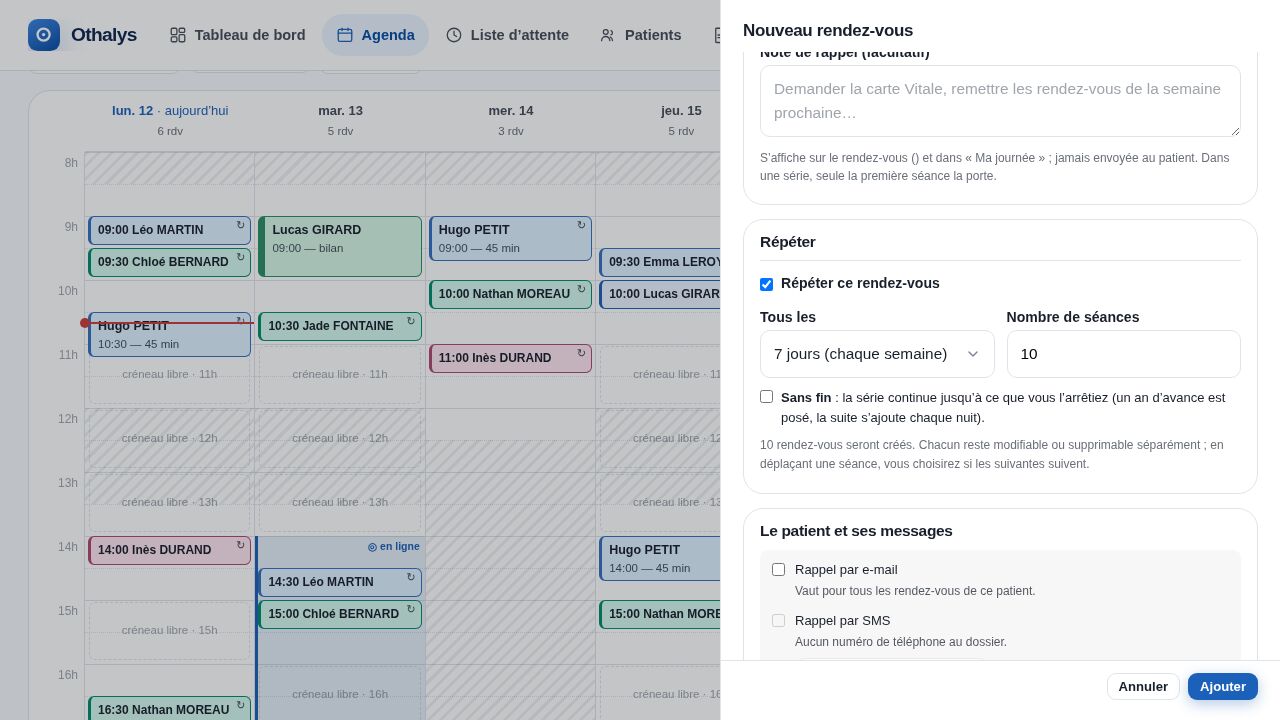Click the Liste d'attente clock icon

pyautogui.click(x=454, y=35)
